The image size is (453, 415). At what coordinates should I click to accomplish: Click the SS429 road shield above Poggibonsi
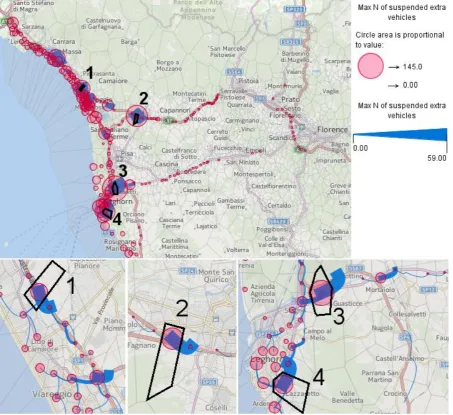[x=278, y=221]
